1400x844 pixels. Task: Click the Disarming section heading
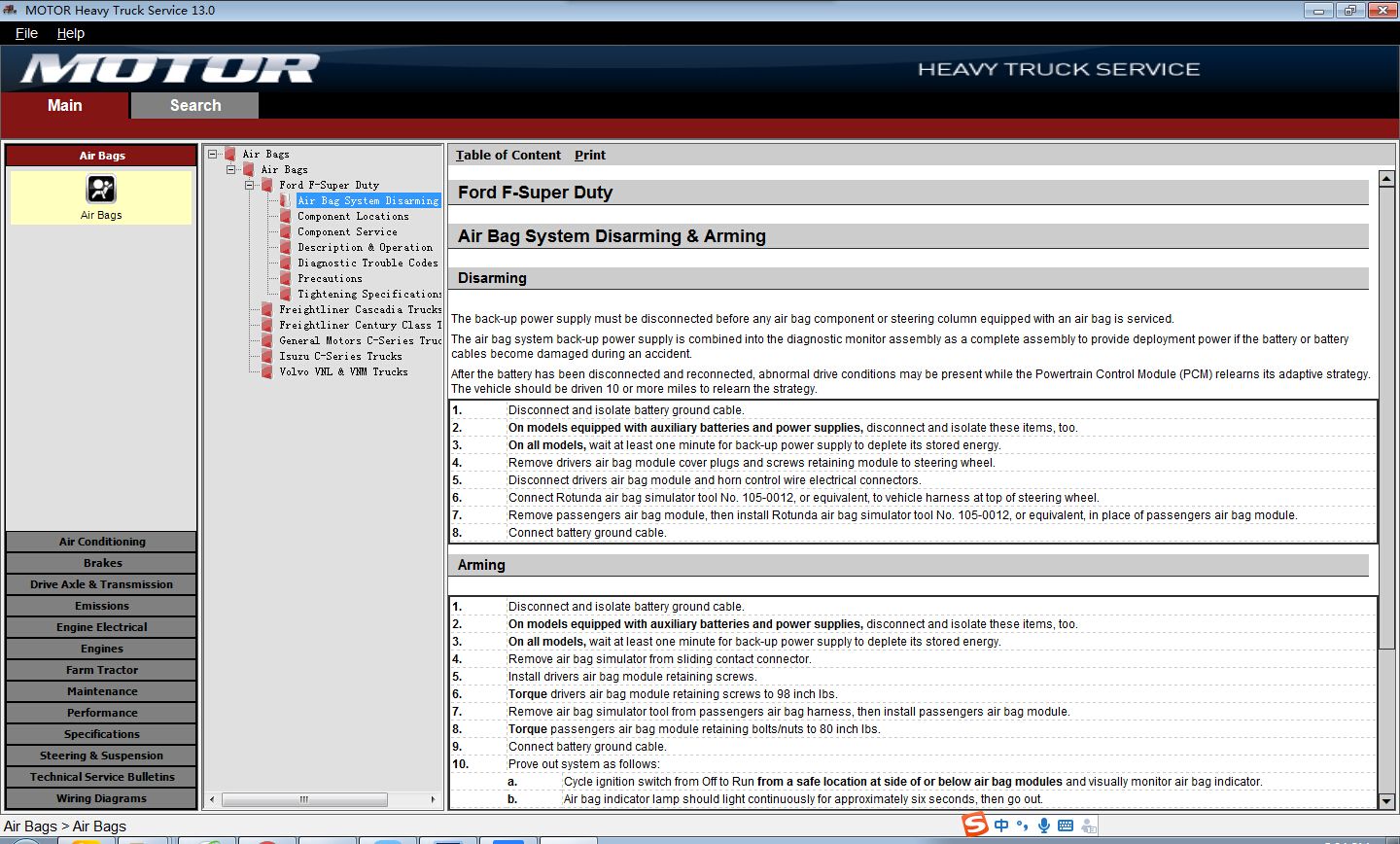492,278
